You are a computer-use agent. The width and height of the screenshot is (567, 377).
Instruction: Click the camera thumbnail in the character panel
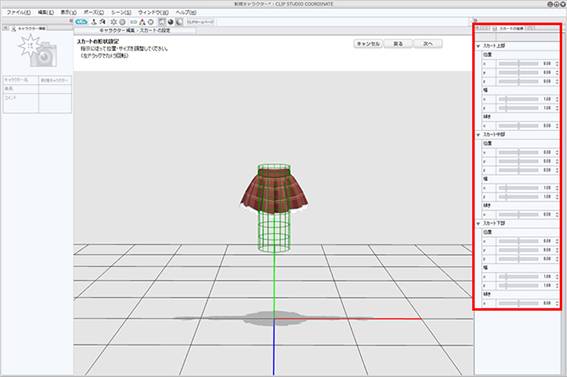tap(38, 51)
